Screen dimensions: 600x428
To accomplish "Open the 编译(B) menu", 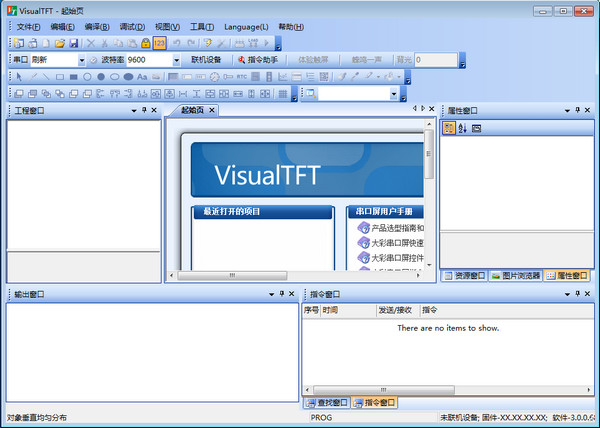I will 97,27.
